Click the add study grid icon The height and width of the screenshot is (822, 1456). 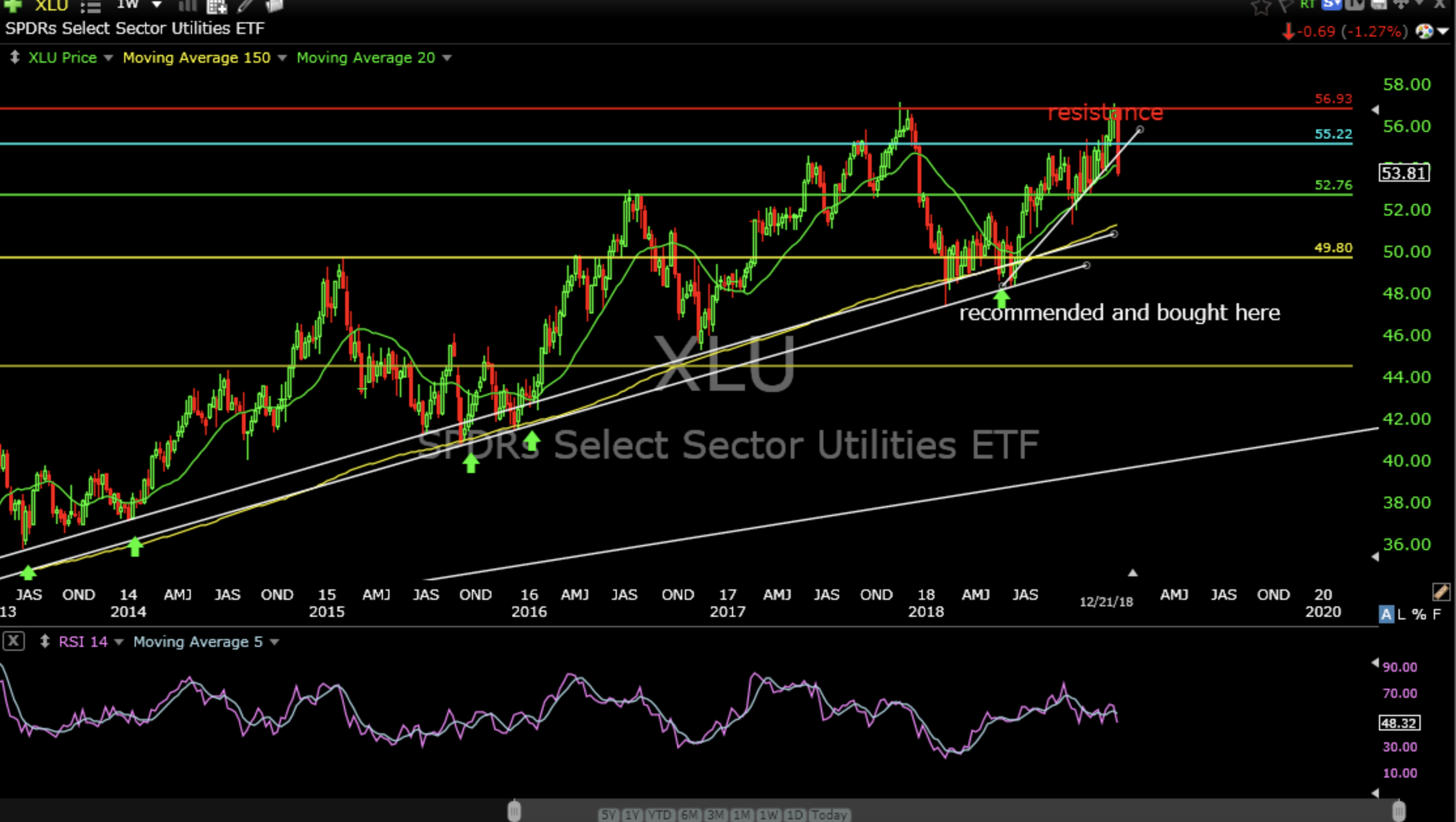tap(216, 7)
